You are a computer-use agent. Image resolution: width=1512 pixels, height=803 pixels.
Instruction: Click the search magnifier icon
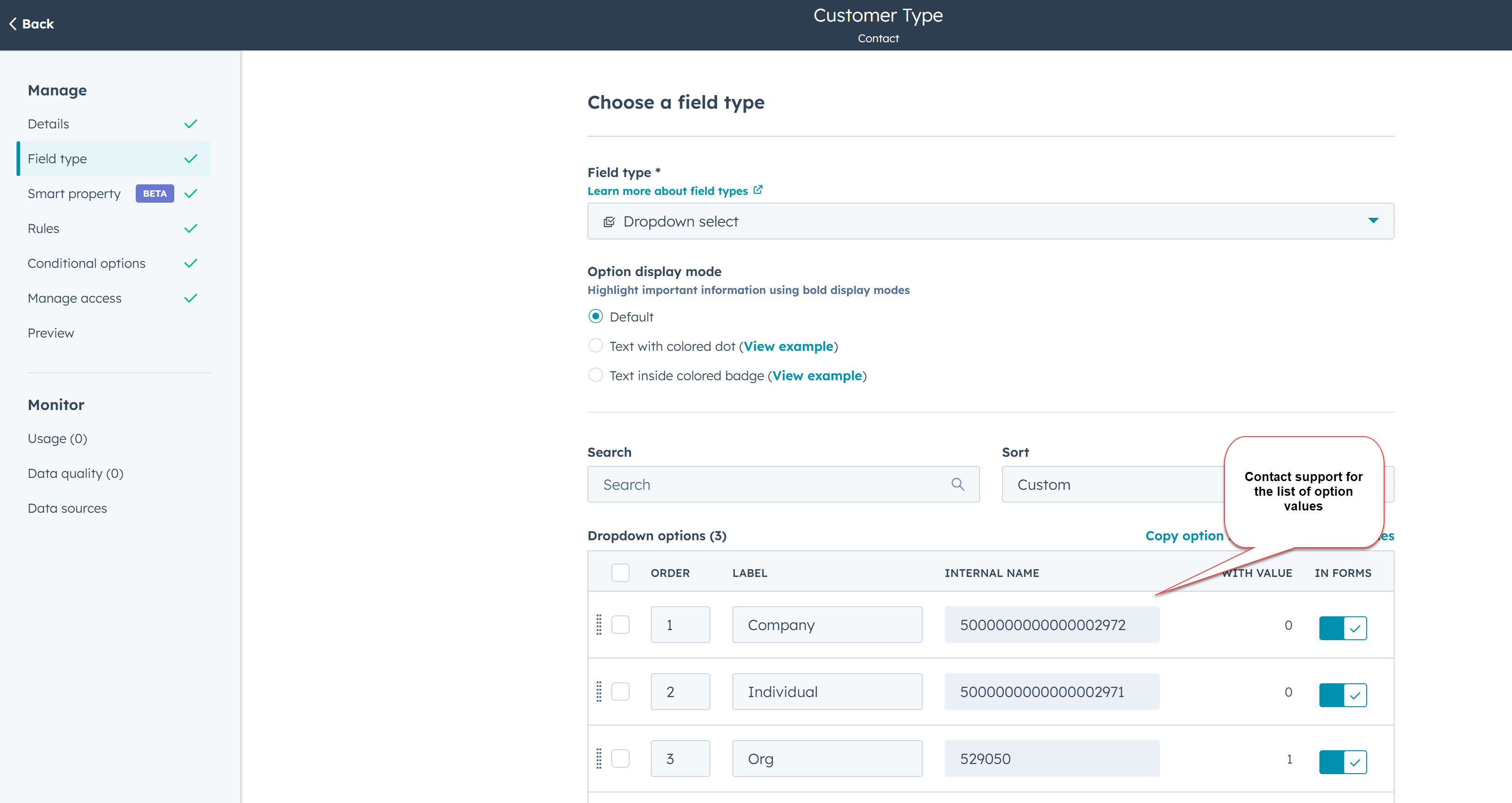point(958,484)
